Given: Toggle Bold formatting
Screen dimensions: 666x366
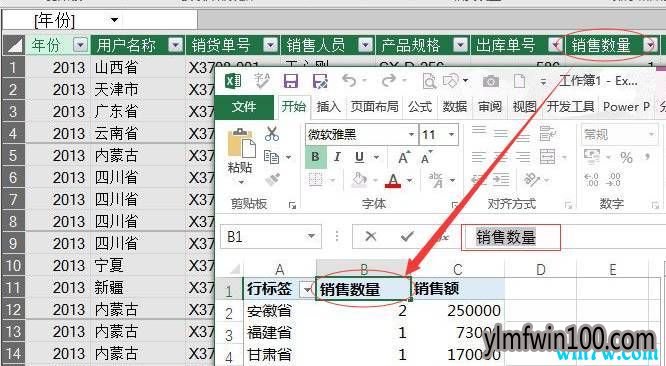Looking at the screenshot, I should (316, 157).
